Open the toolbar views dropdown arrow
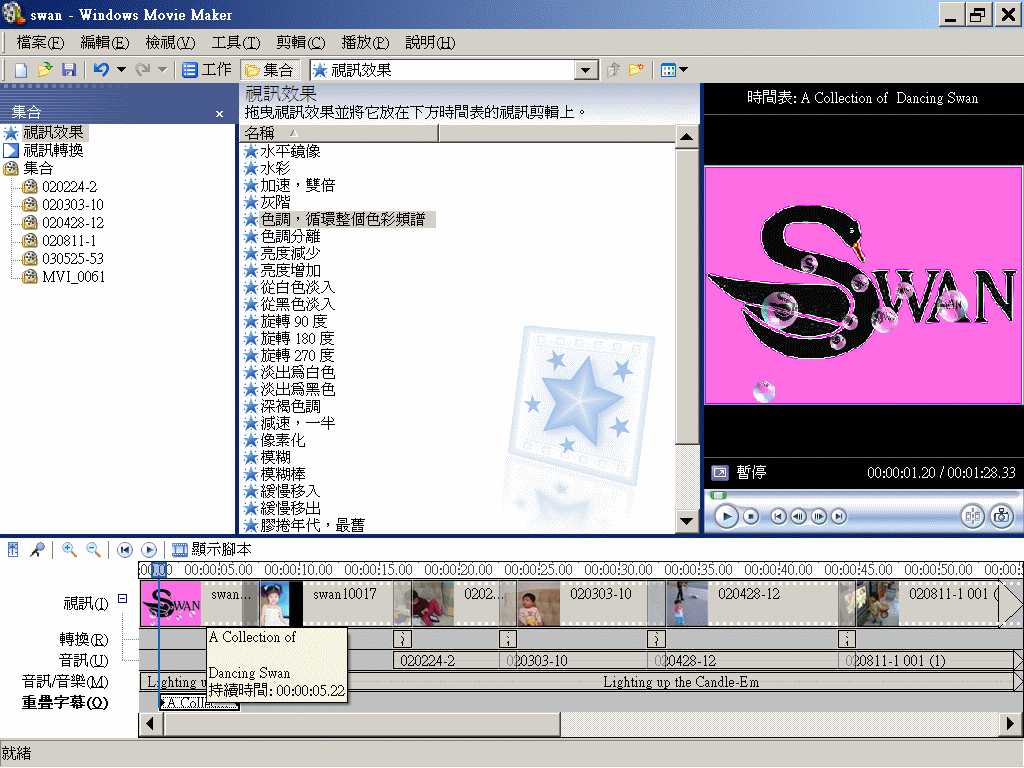 (685, 69)
